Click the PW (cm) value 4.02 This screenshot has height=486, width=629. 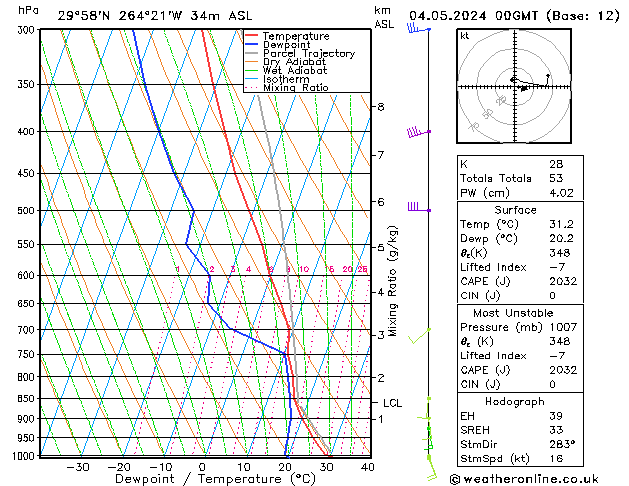click(x=562, y=193)
